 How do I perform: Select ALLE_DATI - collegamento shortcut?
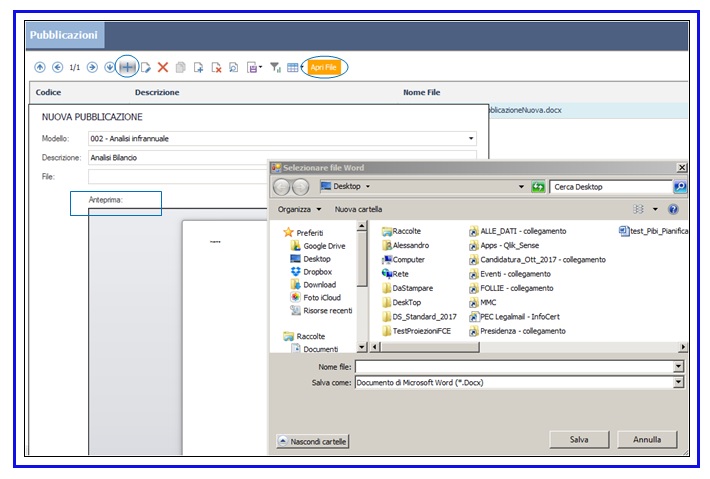pos(518,231)
